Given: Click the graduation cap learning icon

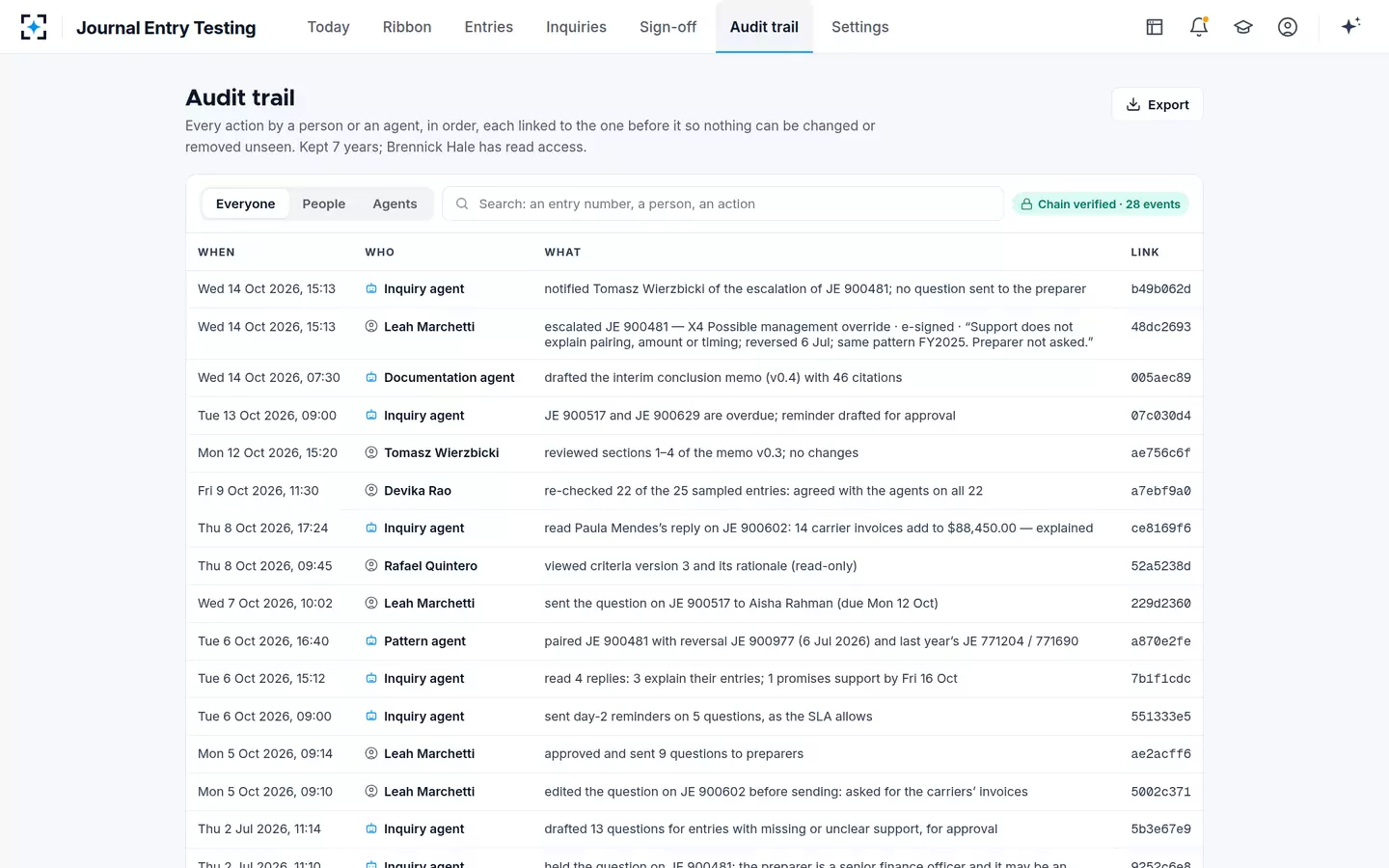Looking at the screenshot, I should tap(1243, 27).
